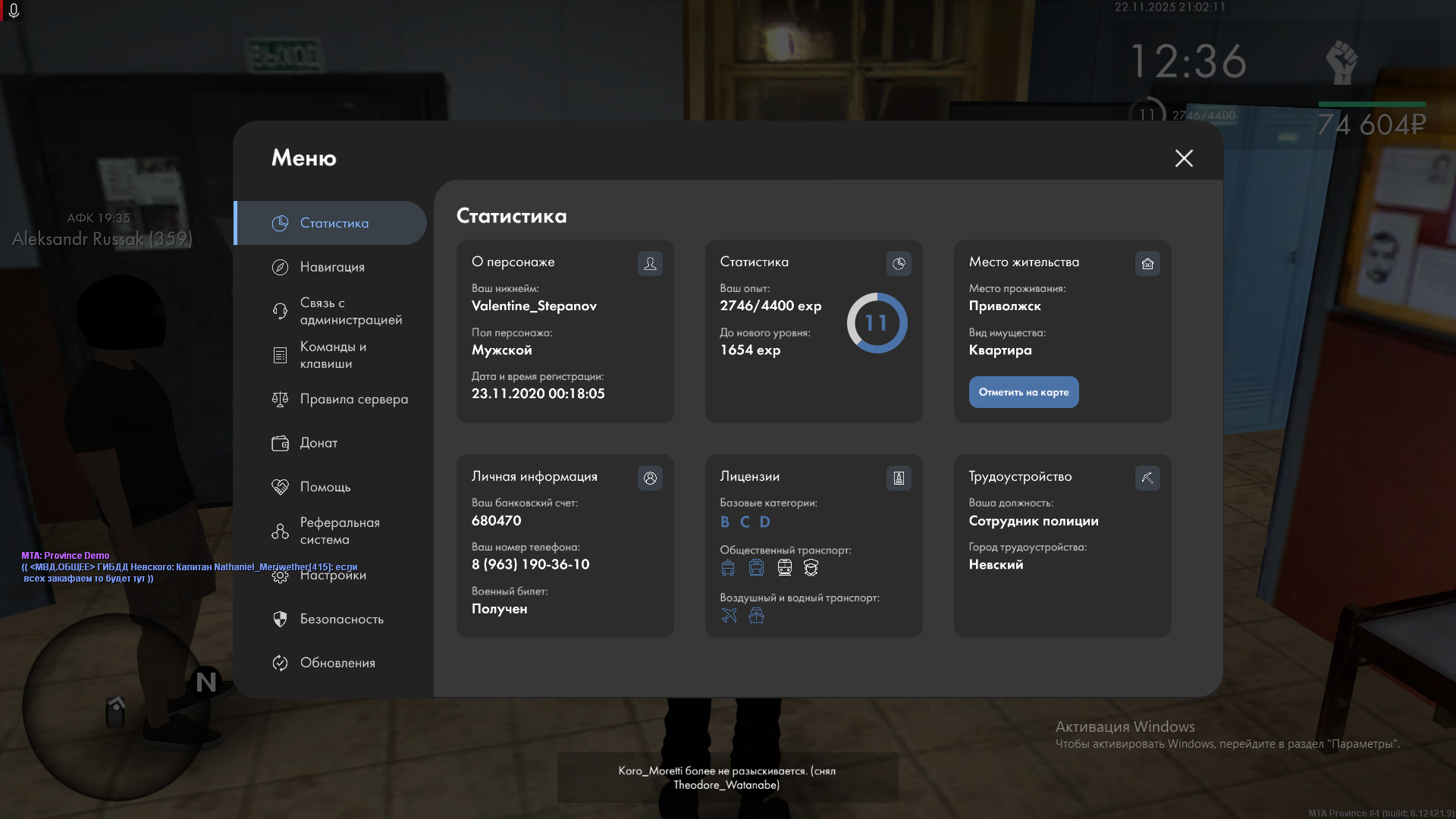Go to the Безопасность section
The image size is (1456, 819).
(341, 619)
